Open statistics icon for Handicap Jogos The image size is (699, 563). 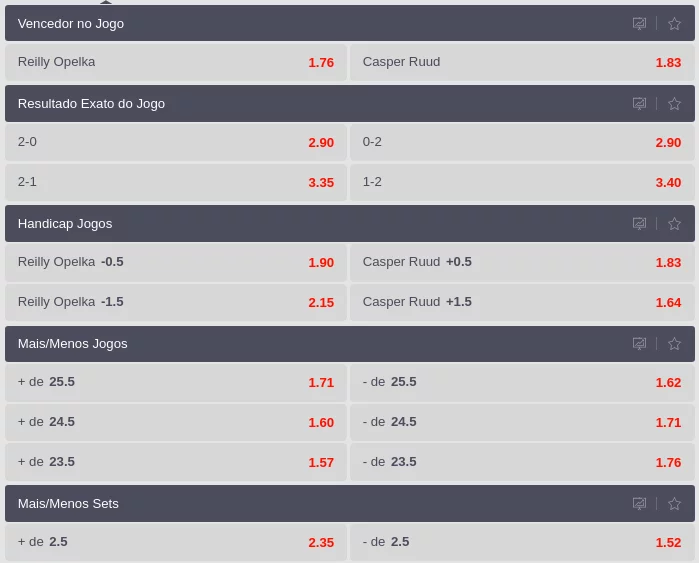point(639,223)
